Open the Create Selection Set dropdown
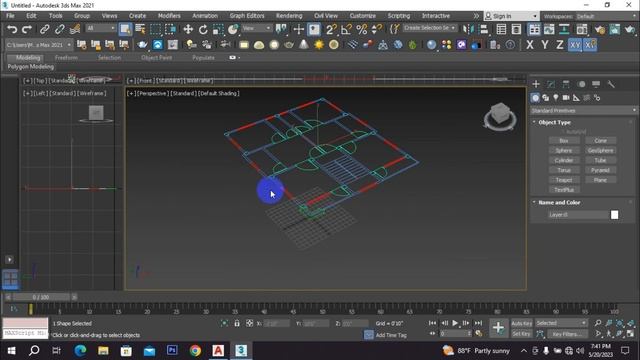Screen dimensions: 640x360 pos(429,28)
